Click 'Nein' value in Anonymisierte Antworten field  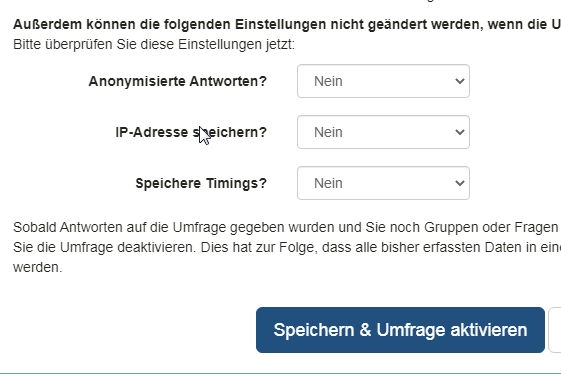(x=328, y=81)
